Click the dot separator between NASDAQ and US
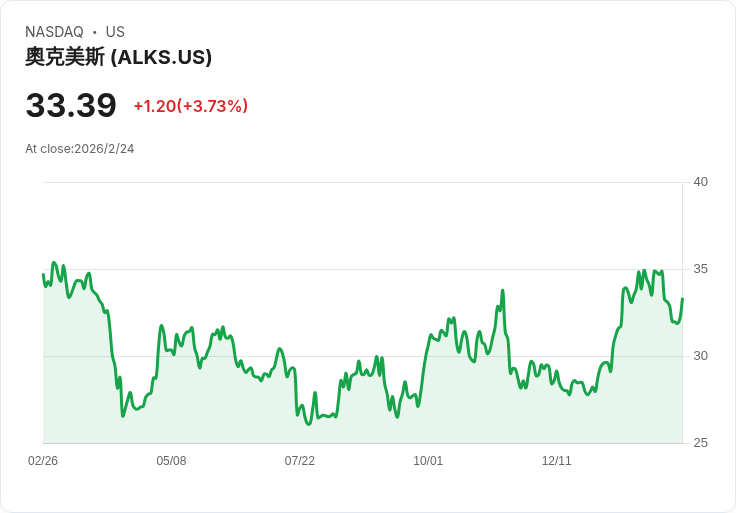The height and width of the screenshot is (513, 736). tap(95, 33)
